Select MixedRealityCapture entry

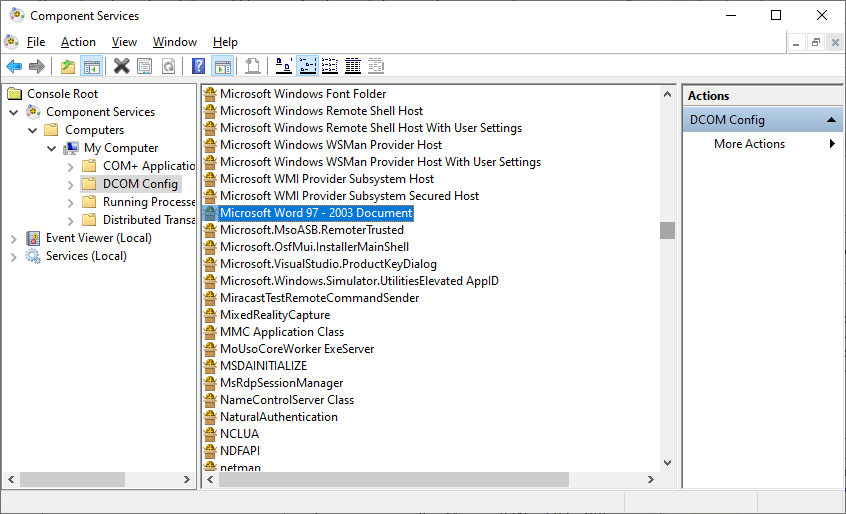(275, 314)
